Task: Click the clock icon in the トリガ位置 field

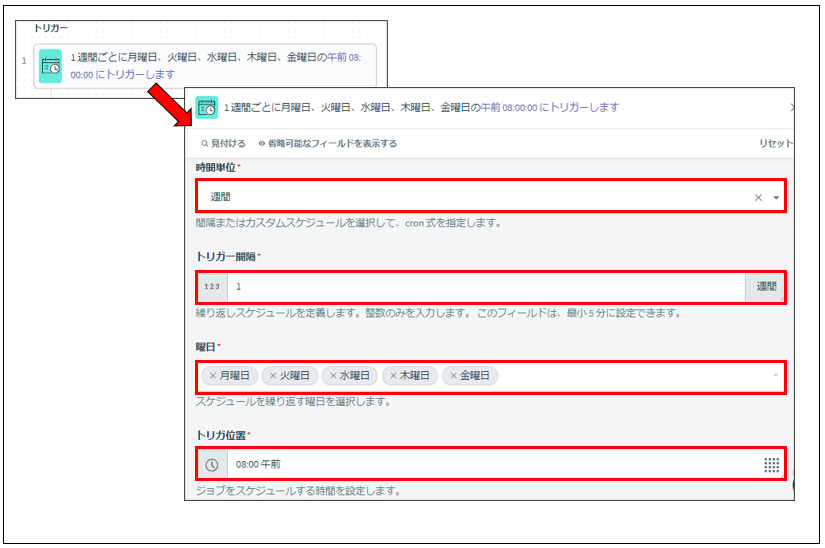Action: coord(212,465)
